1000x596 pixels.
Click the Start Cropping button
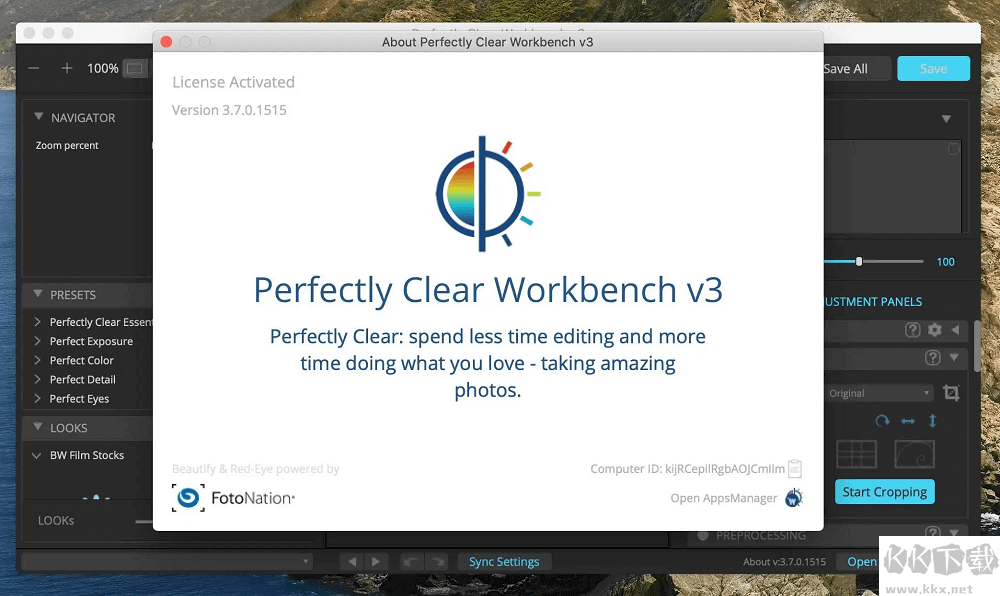coord(885,492)
